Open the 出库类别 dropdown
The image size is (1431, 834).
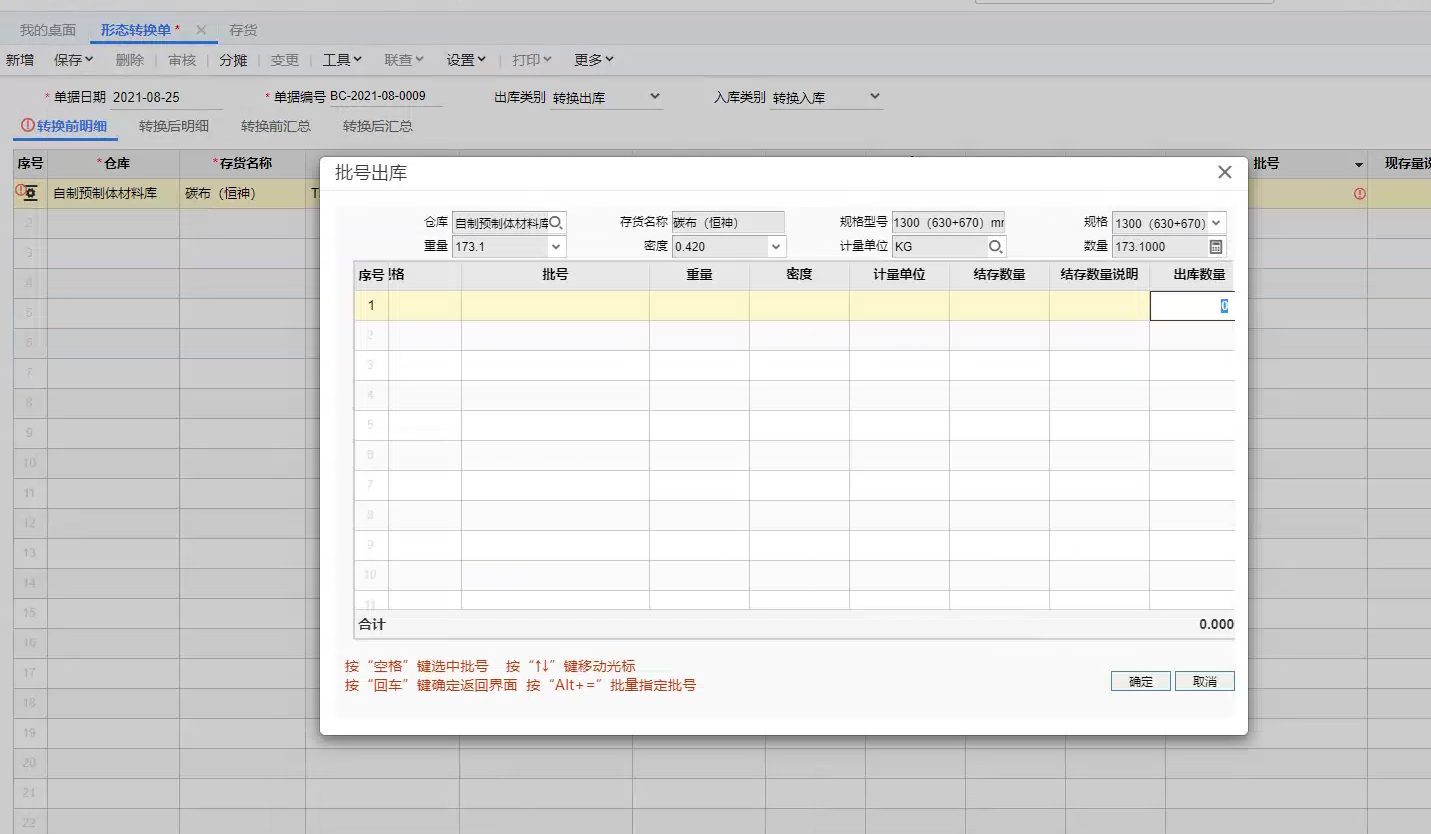655,97
